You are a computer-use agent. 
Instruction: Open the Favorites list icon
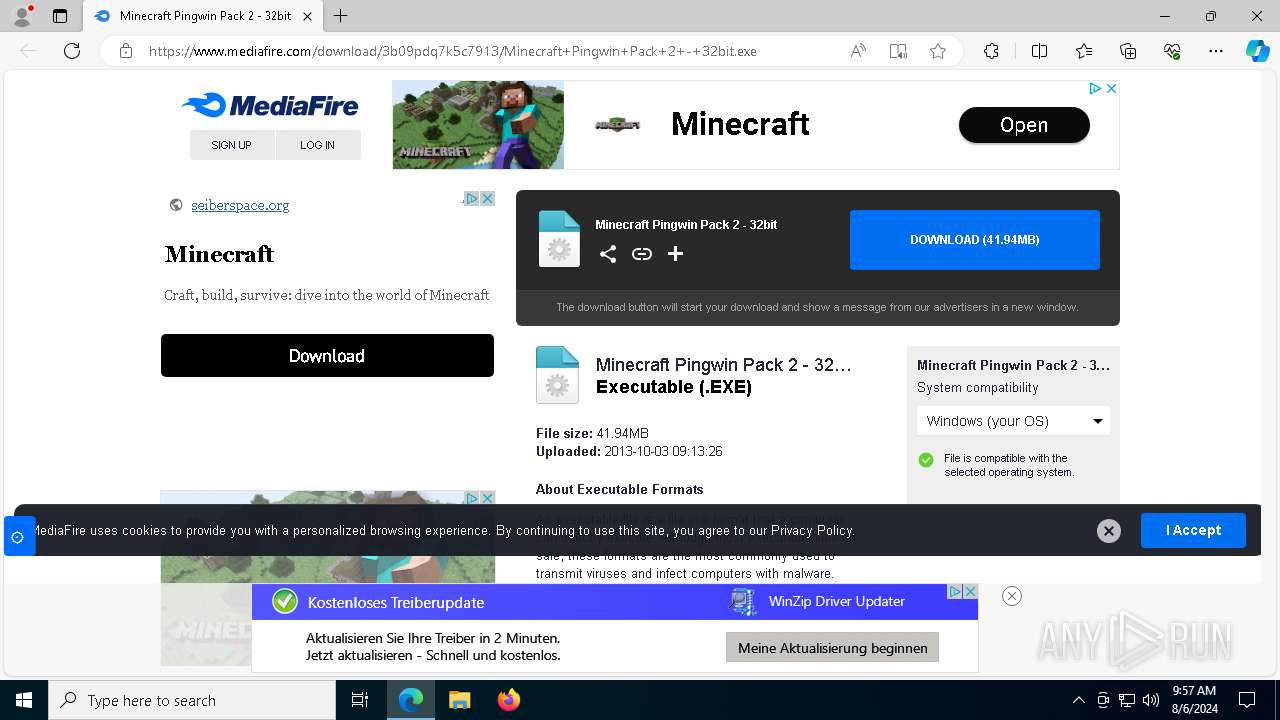[1084, 51]
